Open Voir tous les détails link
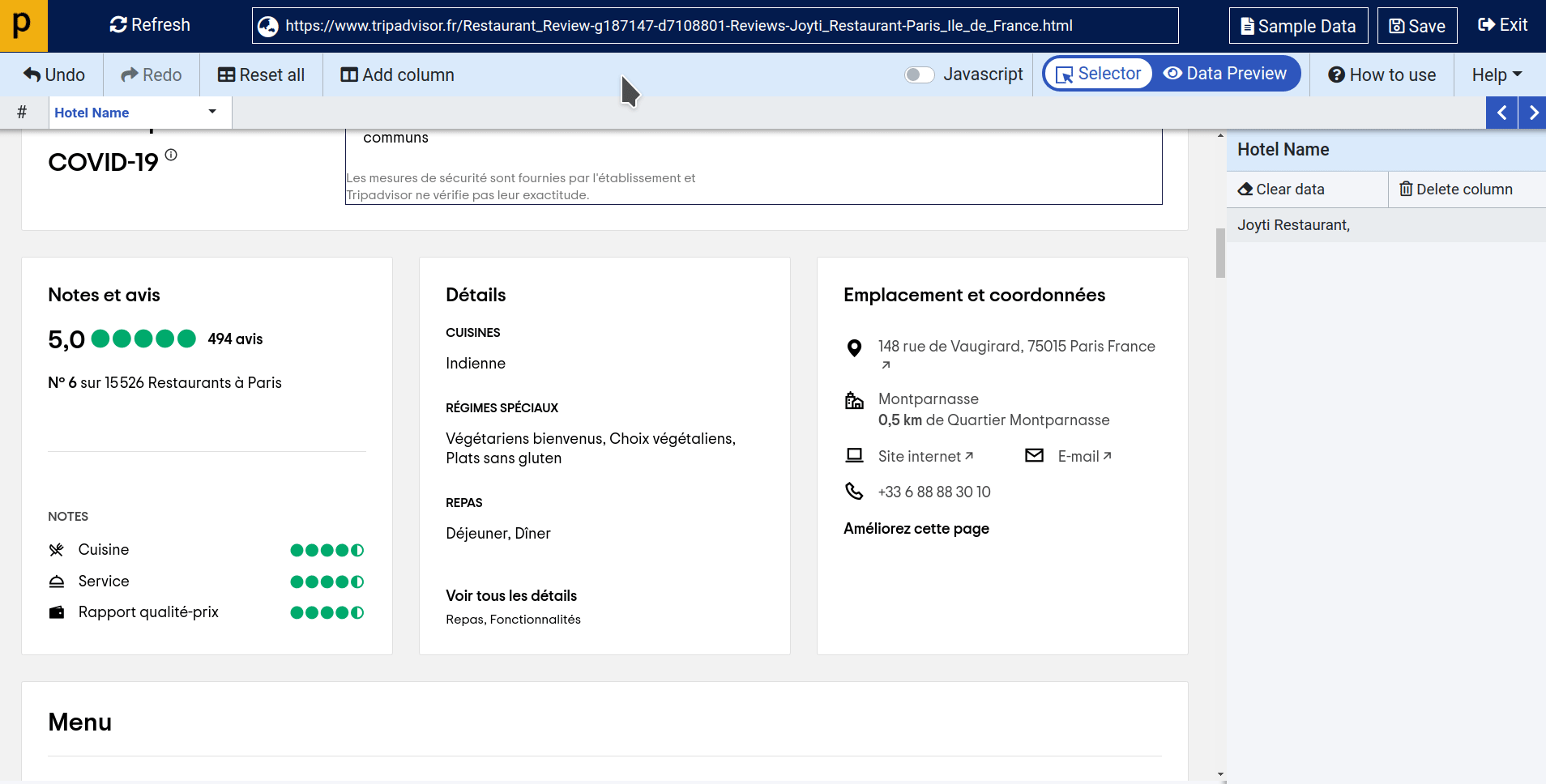This screenshot has width=1546, height=784. click(x=511, y=595)
